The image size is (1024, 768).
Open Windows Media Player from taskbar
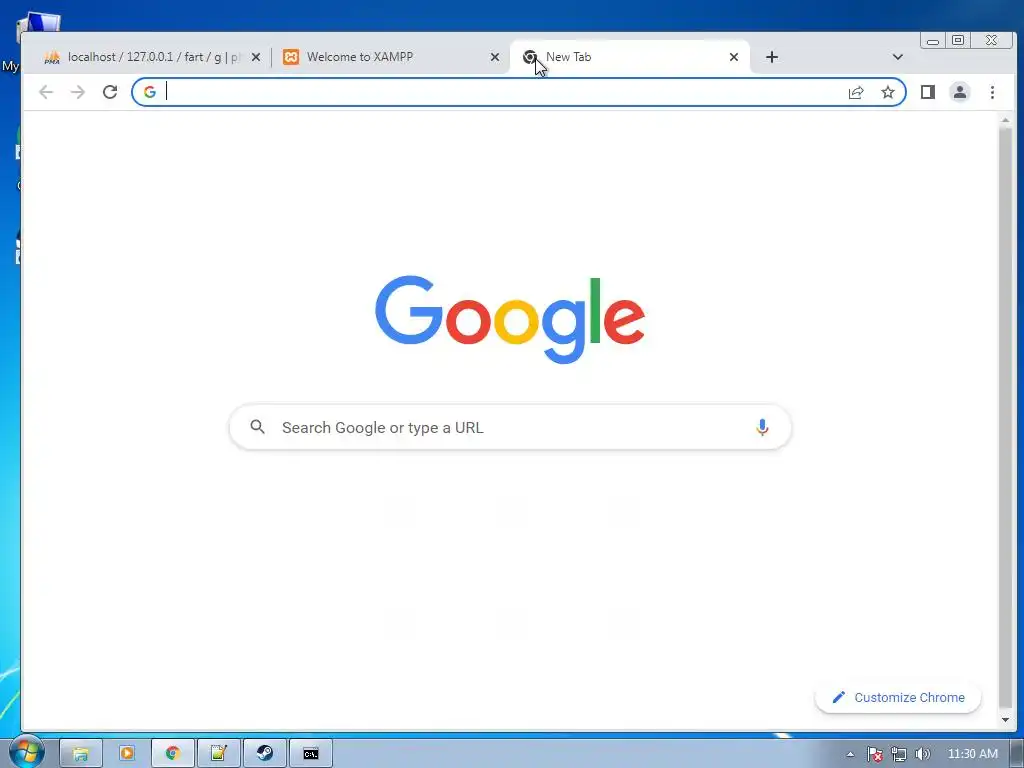tap(127, 754)
